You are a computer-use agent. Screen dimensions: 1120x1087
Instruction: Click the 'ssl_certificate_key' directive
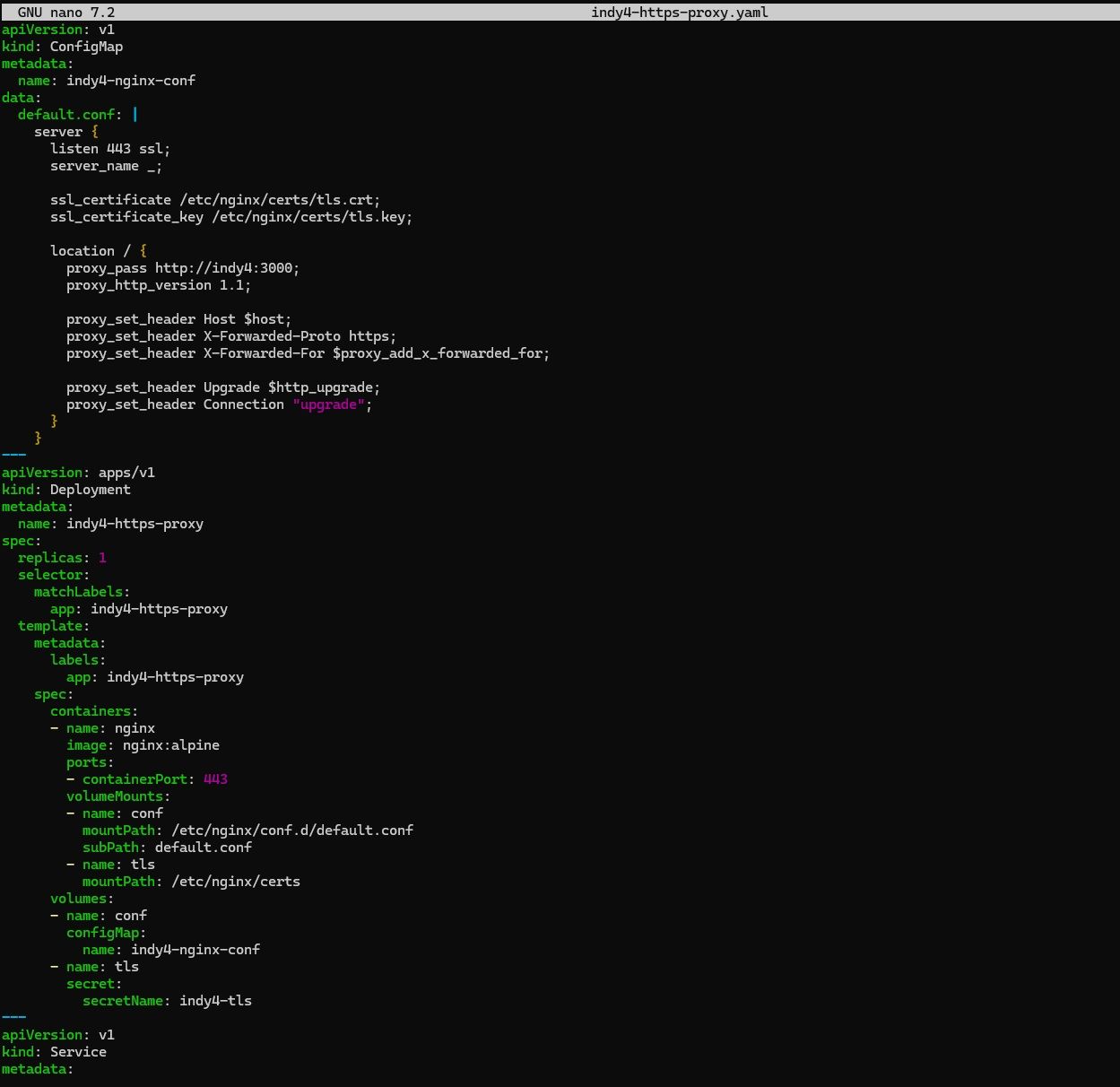click(126, 217)
